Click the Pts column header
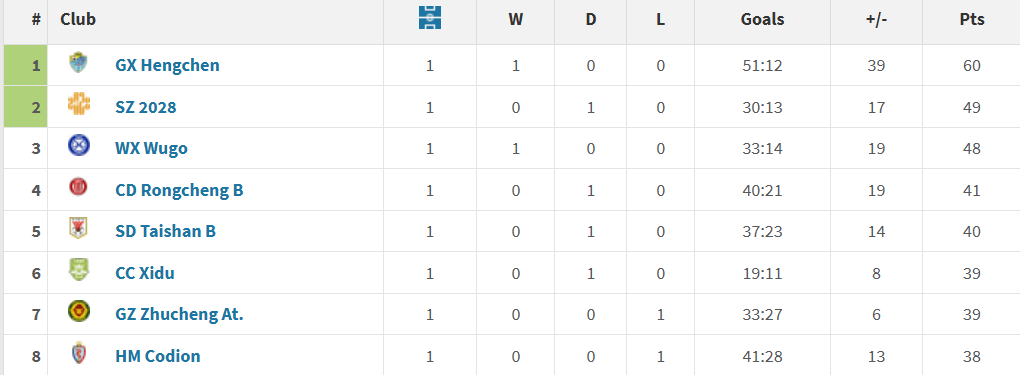This screenshot has height=375, width=1020. (972, 20)
